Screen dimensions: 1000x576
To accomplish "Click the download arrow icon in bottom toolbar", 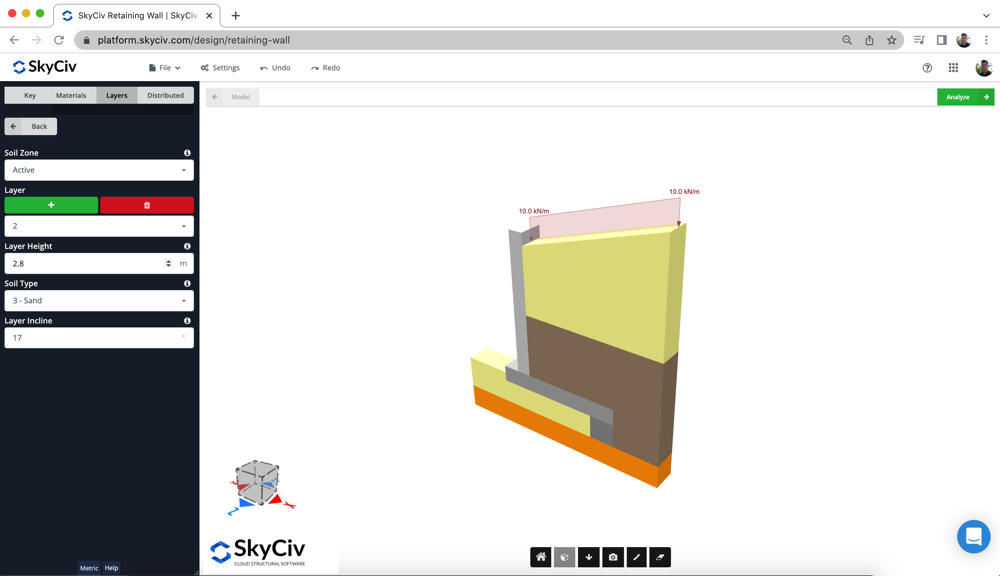I will click(589, 557).
